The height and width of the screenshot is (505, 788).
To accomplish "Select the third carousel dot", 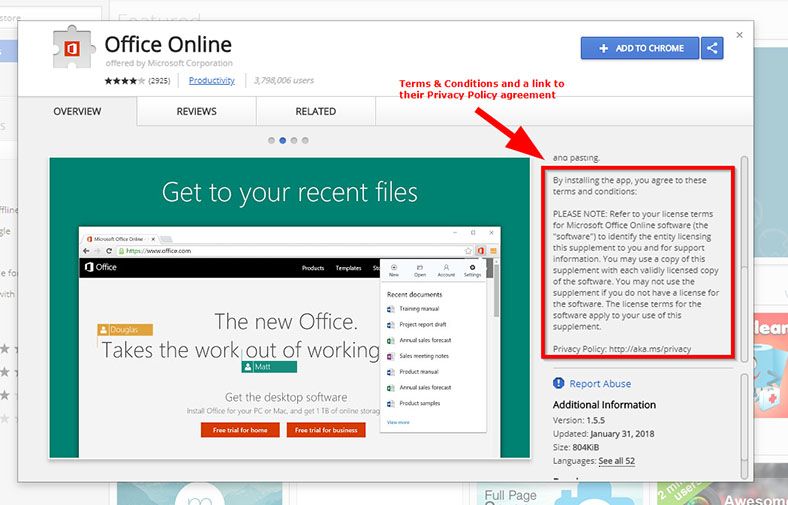I will point(294,141).
